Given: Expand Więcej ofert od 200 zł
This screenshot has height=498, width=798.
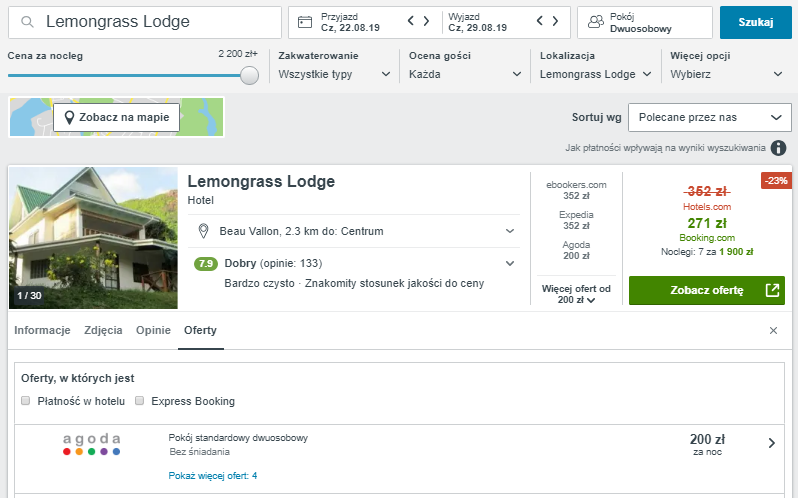Looking at the screenshot, I should tap(576, 294).
